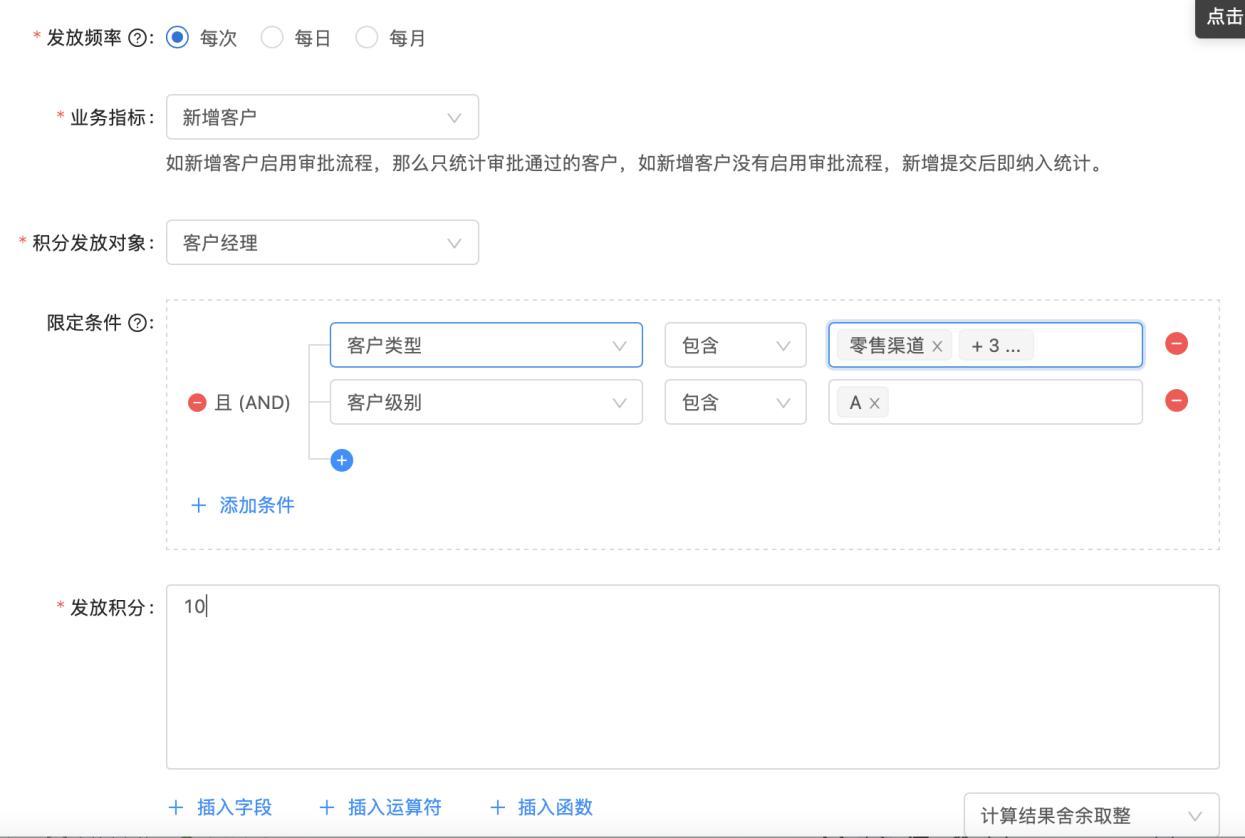
Task: Click blue plus to add sub-condition
Action: (342, 460)
